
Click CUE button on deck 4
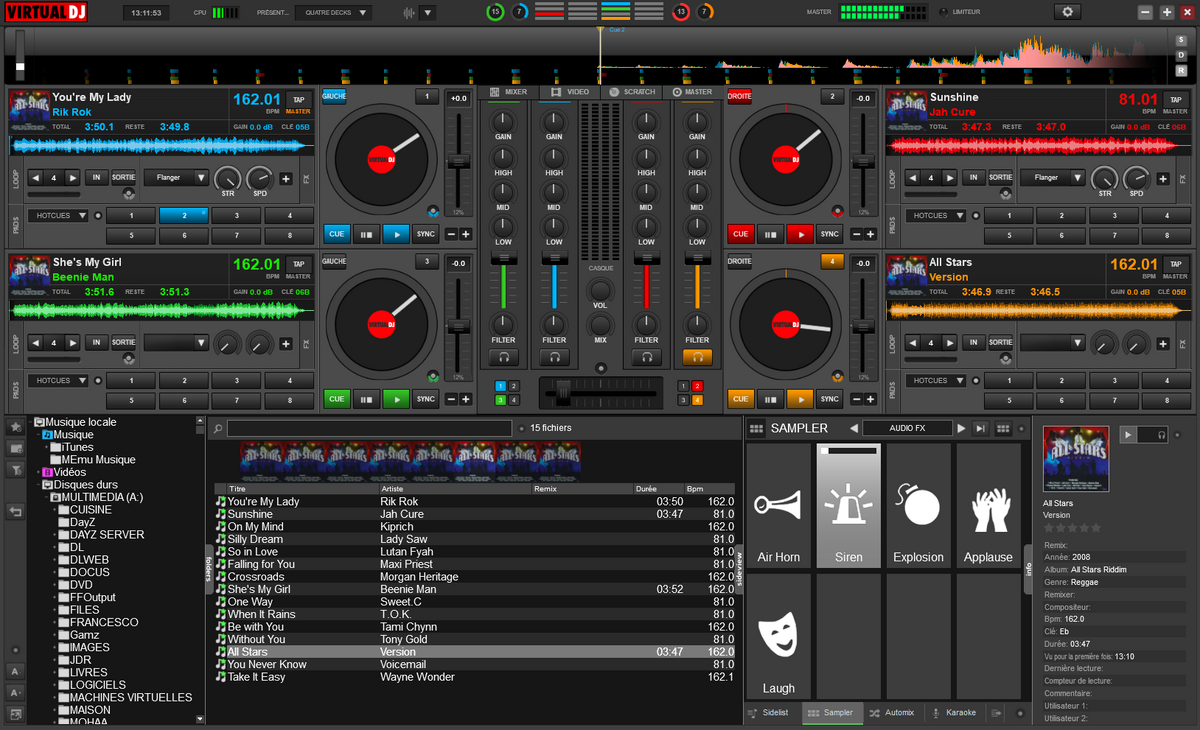tap(740, 399)
